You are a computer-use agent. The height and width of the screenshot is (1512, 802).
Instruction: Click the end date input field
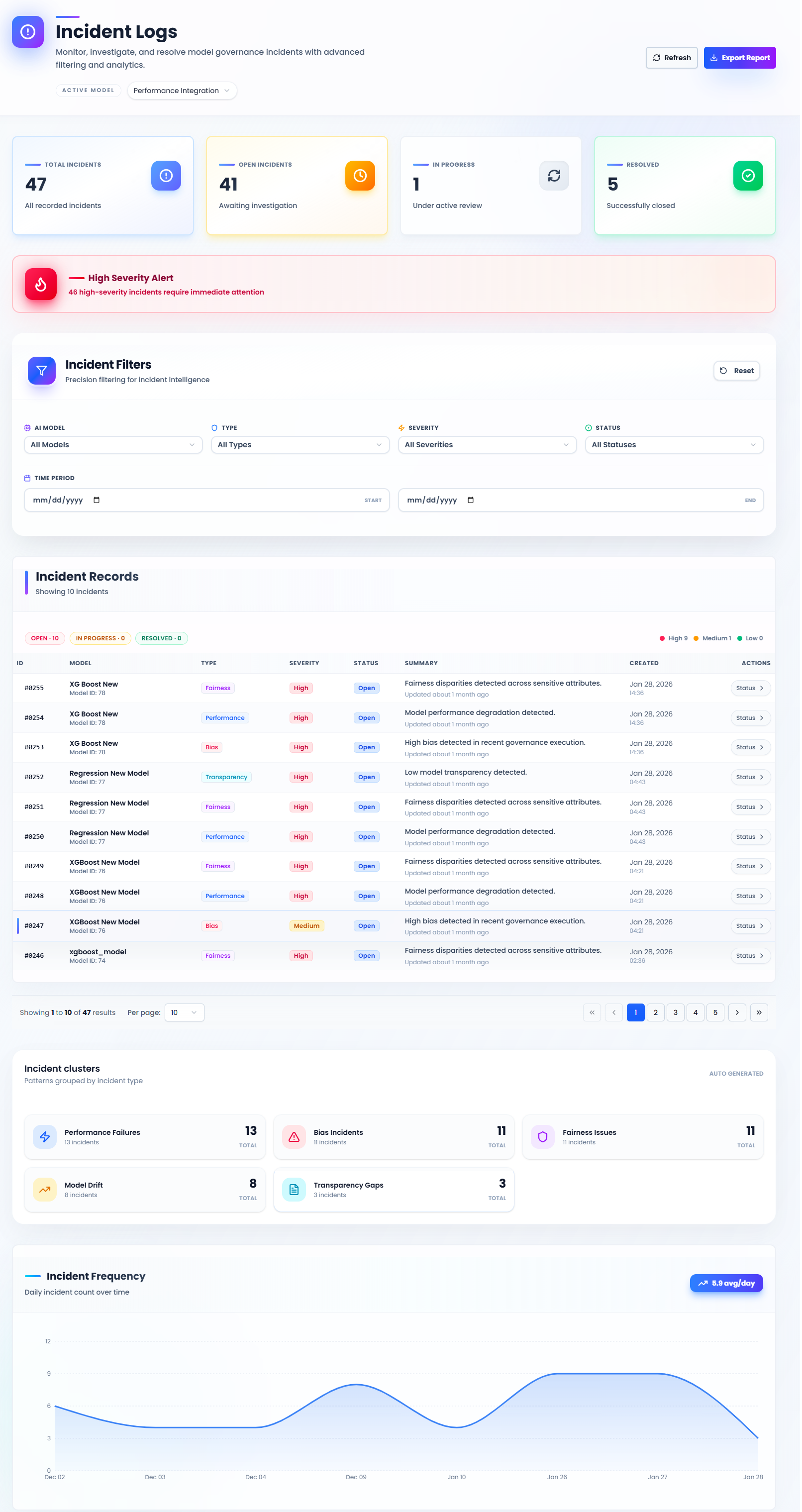tap(581, 500)
